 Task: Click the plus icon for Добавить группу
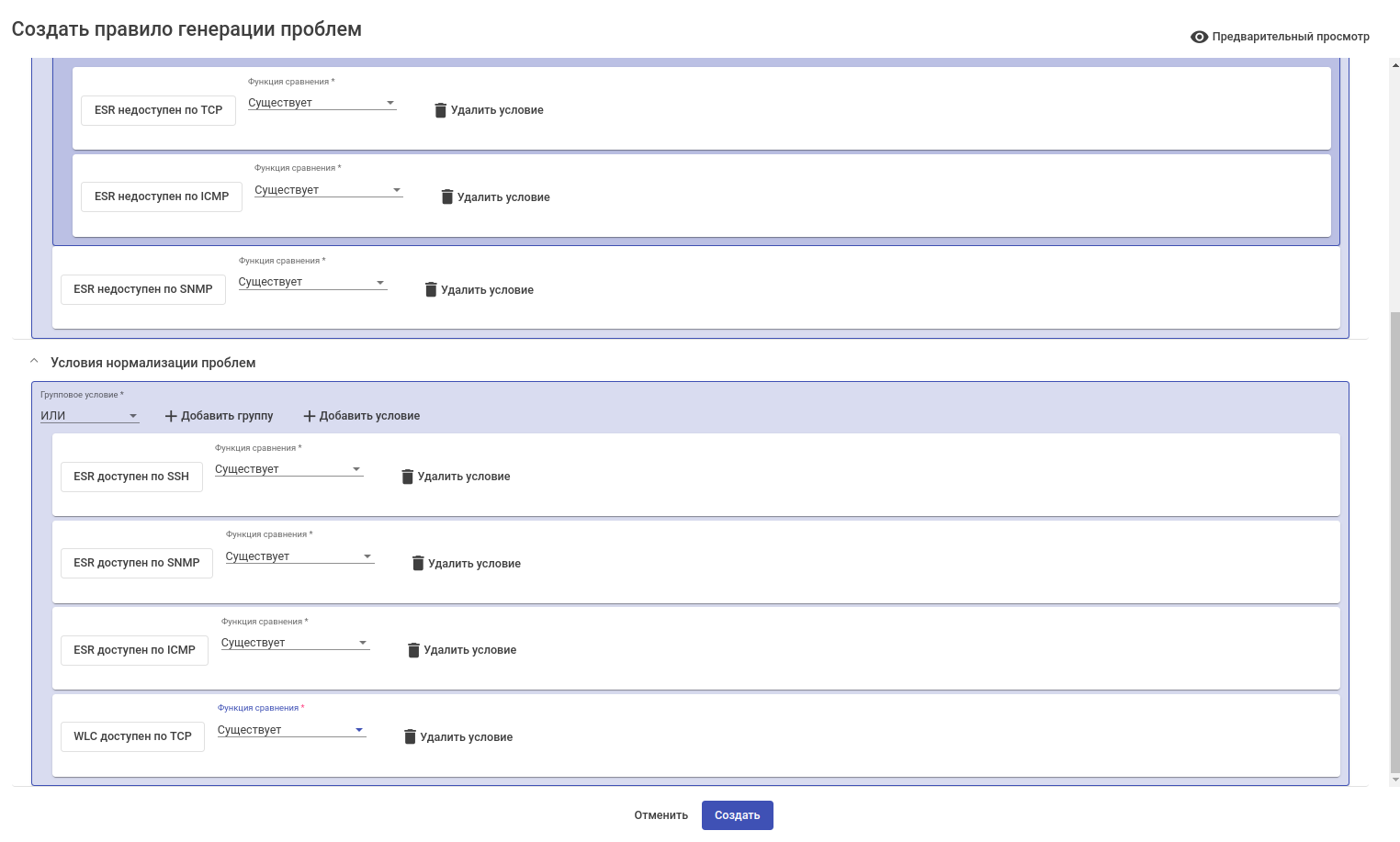pos(171,416)
